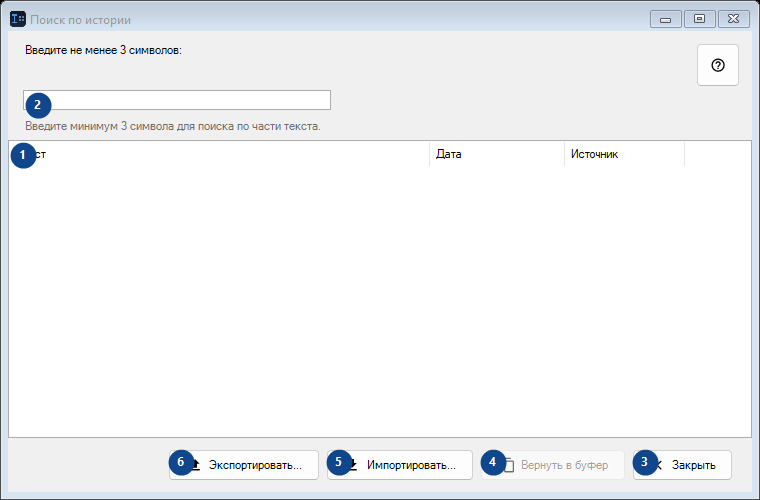
Task: Click the Экспортировать... button
Action: [244, 465]
